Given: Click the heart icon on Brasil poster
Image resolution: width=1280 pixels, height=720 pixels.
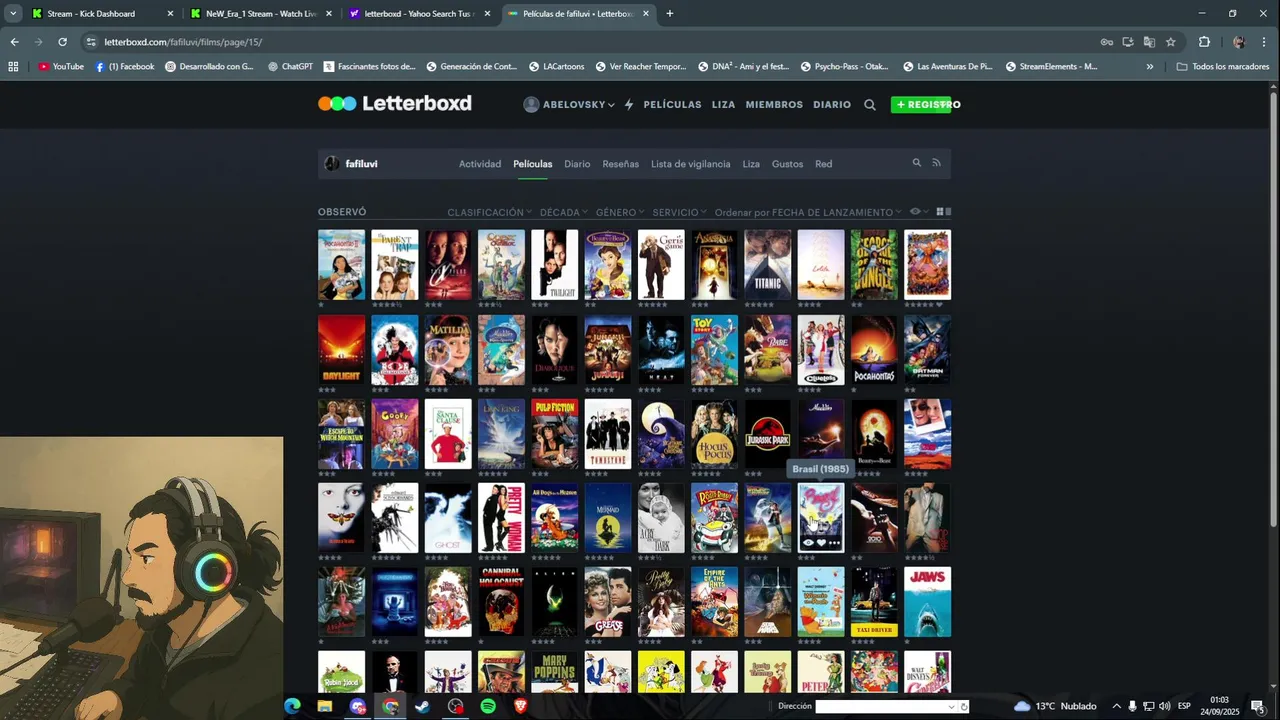Looking at the screenshot, I should click(821, 542).
